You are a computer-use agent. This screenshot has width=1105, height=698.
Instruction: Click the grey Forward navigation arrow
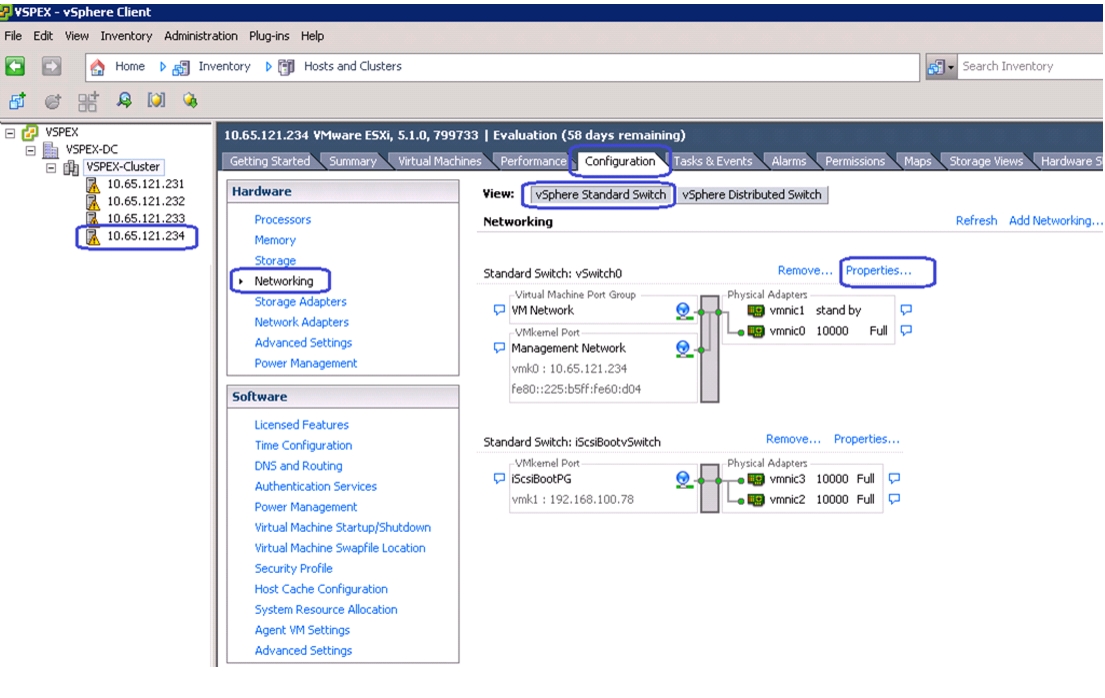(51, 66)
